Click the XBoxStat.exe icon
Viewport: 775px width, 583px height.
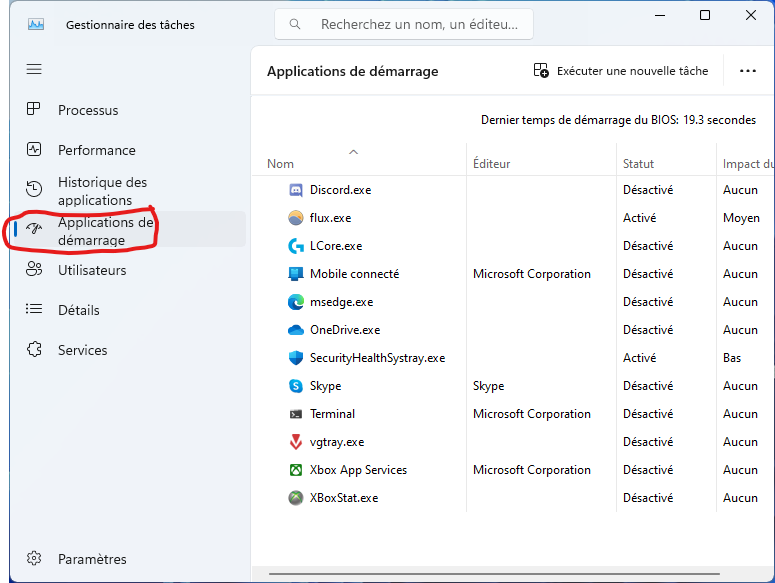pos(296,498)
